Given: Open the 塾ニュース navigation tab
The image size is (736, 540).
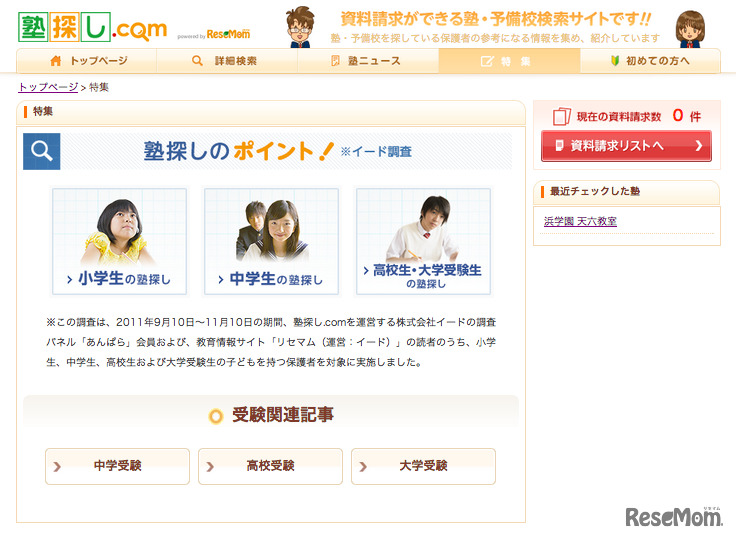Looking at the screenshot, I should tap(368, 61).
